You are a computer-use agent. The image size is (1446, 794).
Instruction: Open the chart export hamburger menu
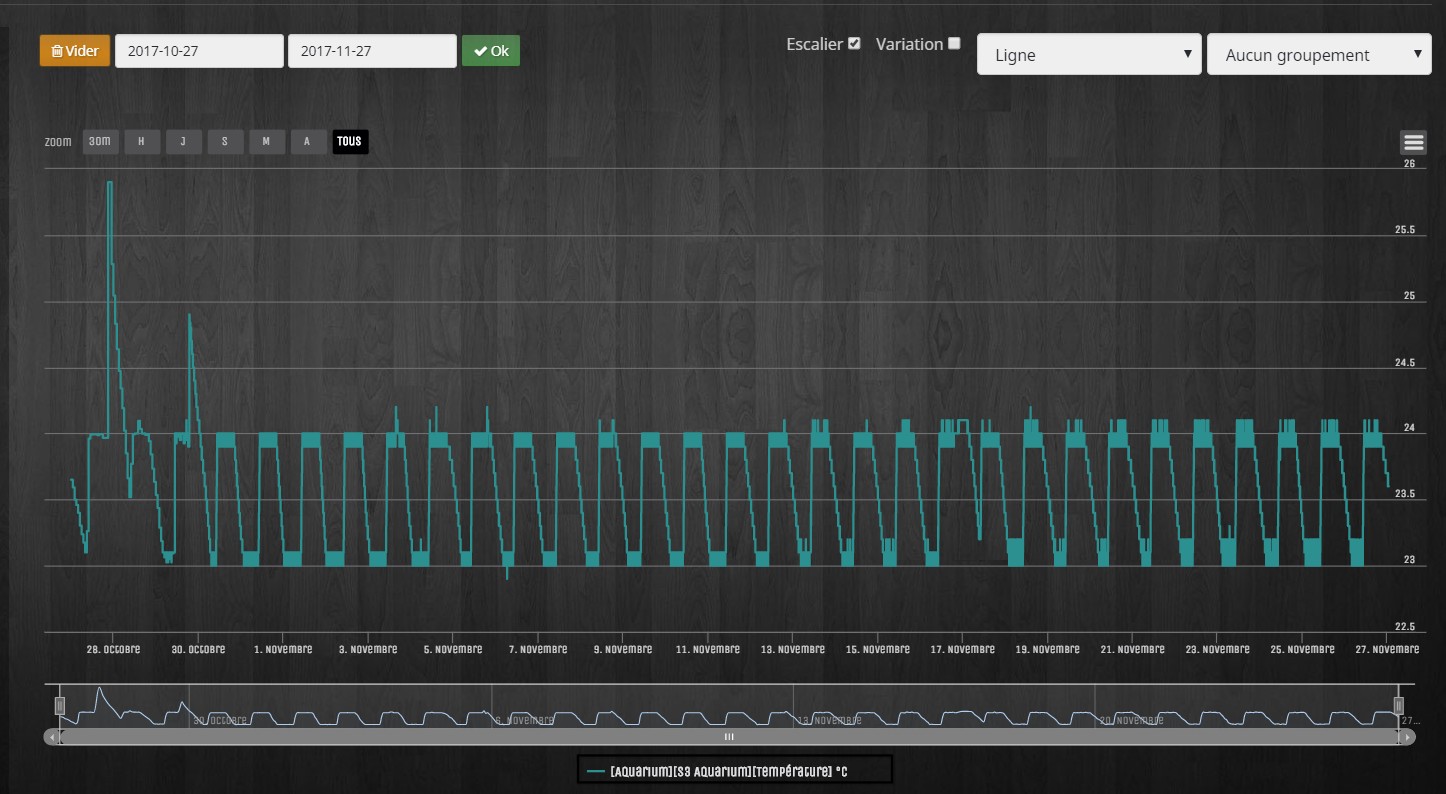(1413, 143)
